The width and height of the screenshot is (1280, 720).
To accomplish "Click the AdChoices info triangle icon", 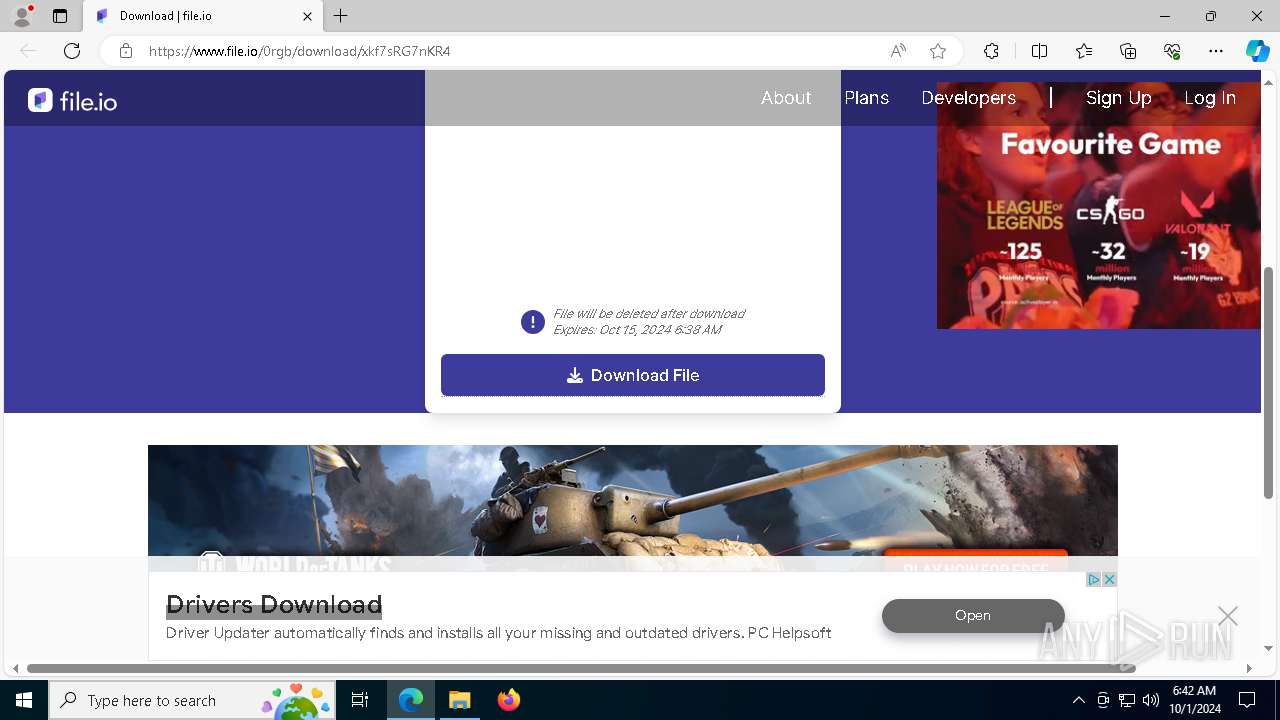I will (x=1094, y=580).
